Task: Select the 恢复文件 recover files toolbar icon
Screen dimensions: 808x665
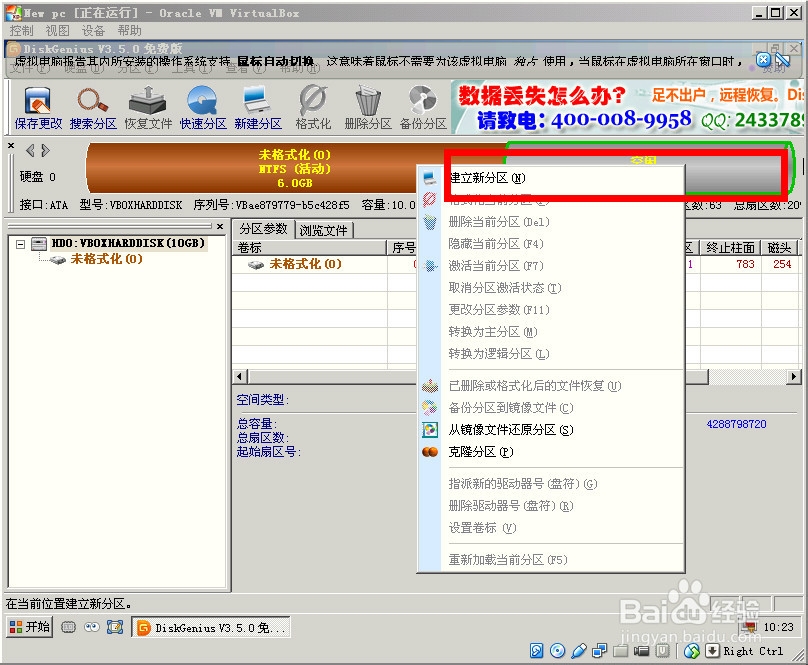Action: 148,108
